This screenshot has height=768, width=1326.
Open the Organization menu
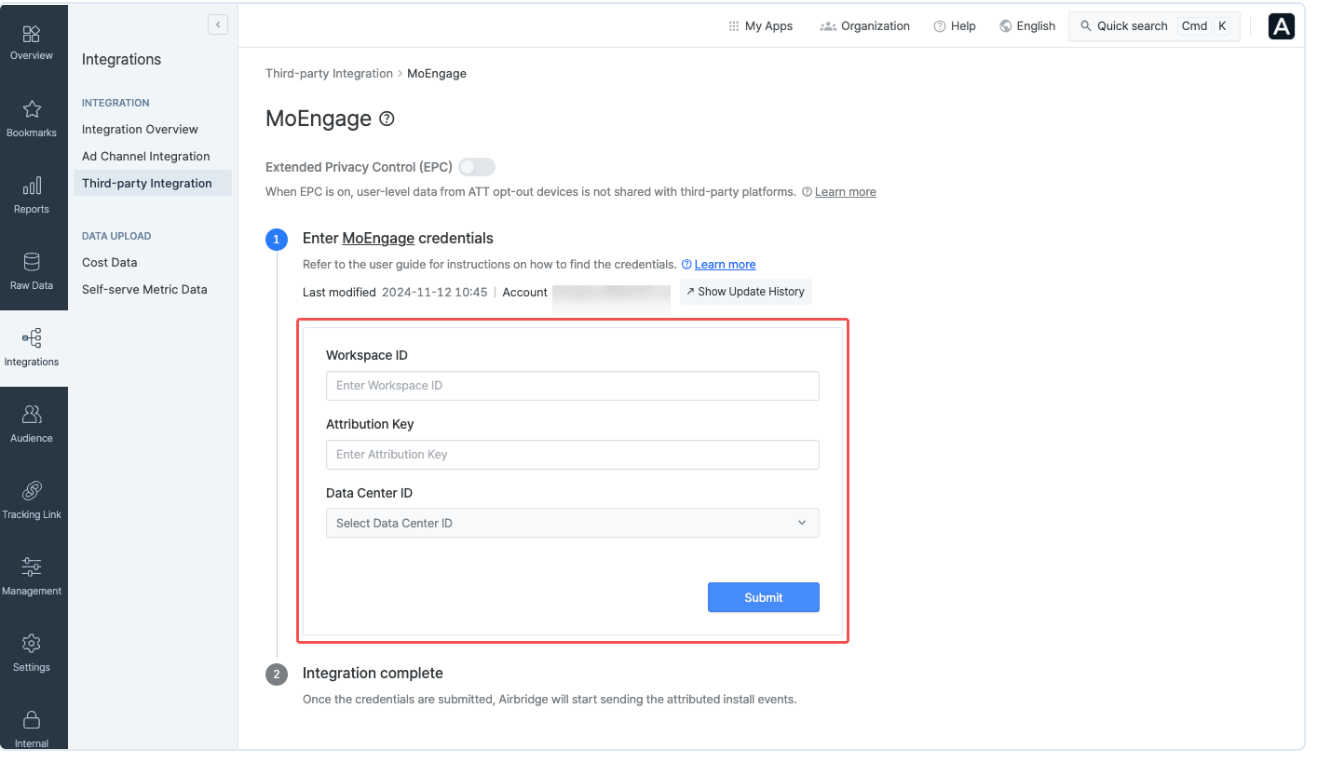click(x=865, y=26)
